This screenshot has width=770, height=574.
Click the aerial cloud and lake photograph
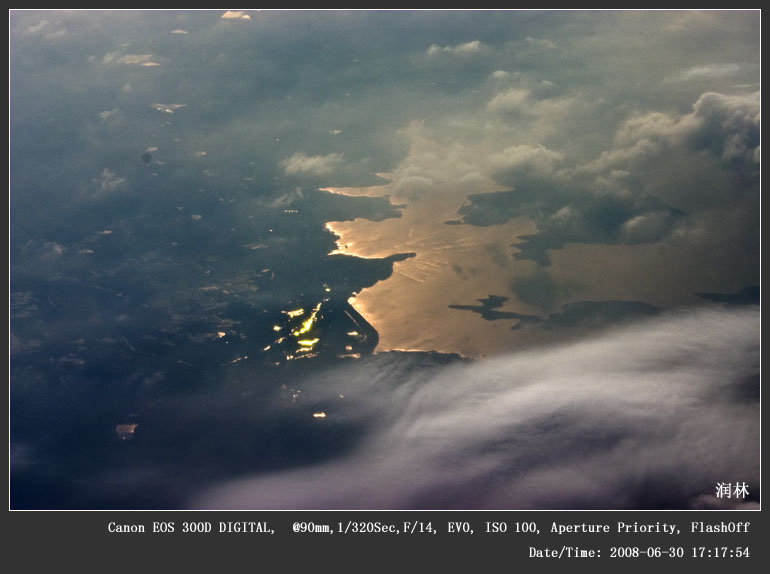point(385,260)
